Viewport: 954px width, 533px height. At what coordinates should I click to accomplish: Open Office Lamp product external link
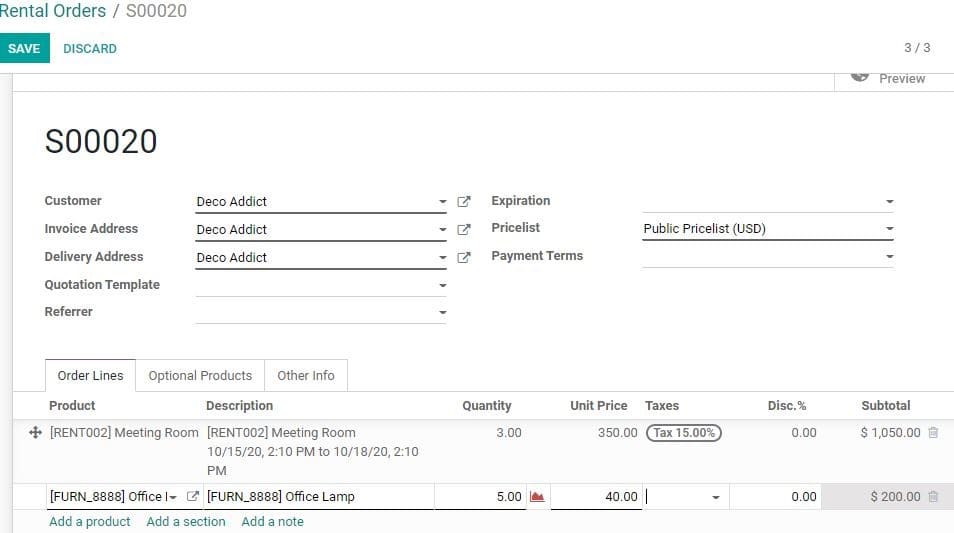[x=192, y=496]
